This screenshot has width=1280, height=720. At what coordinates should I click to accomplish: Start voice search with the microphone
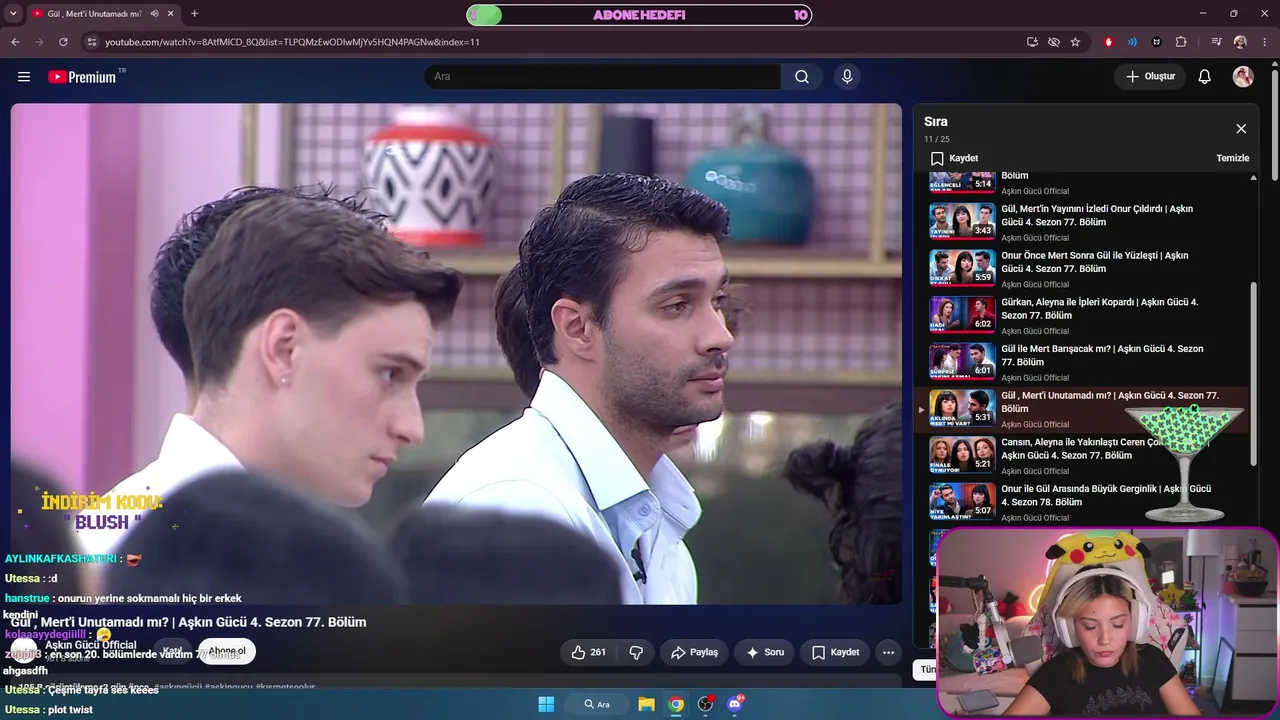(847, 77)
